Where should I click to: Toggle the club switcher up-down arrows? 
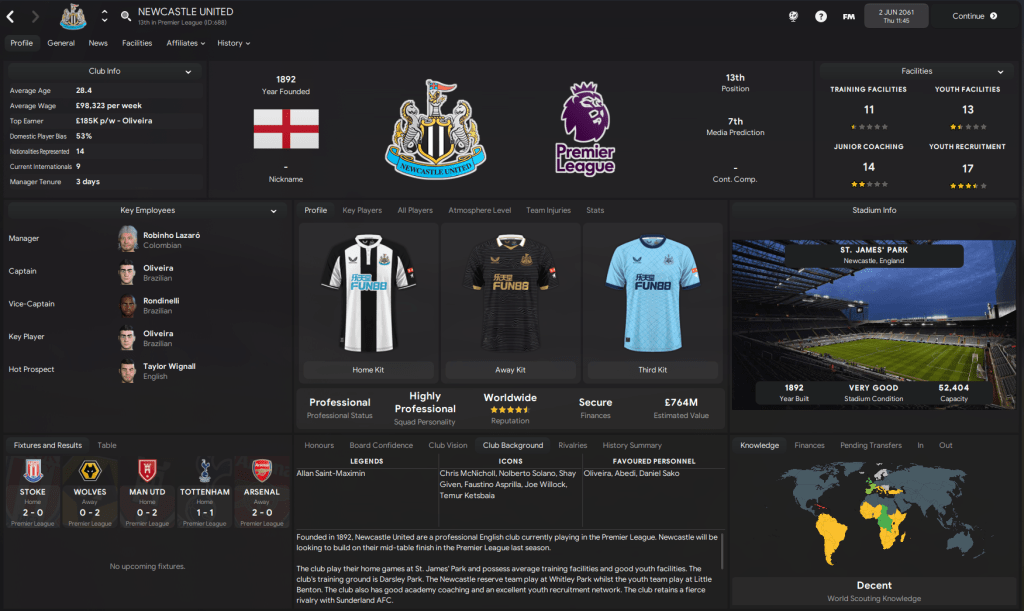pos(104,16)
